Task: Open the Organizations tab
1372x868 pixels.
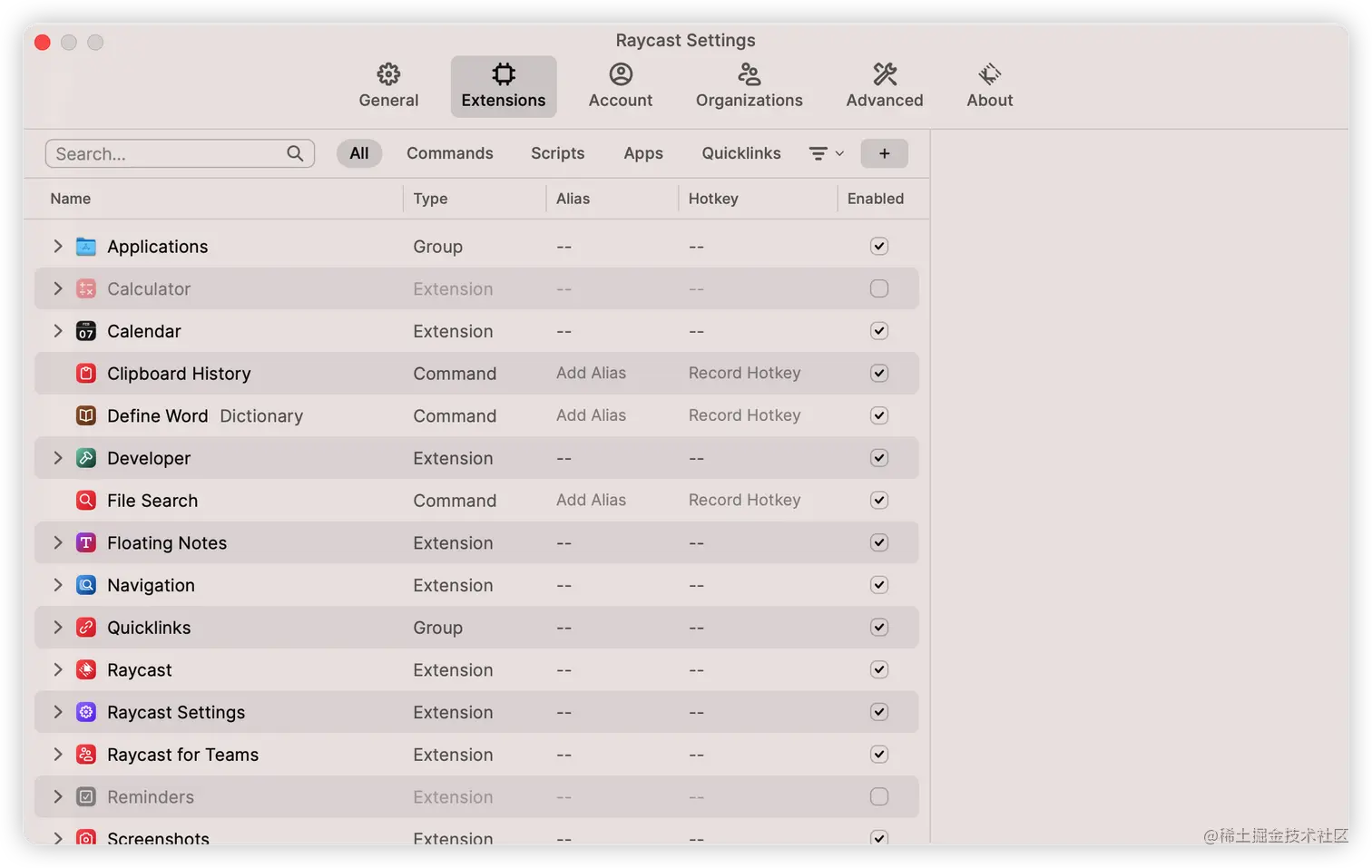Action: (750, 86)
